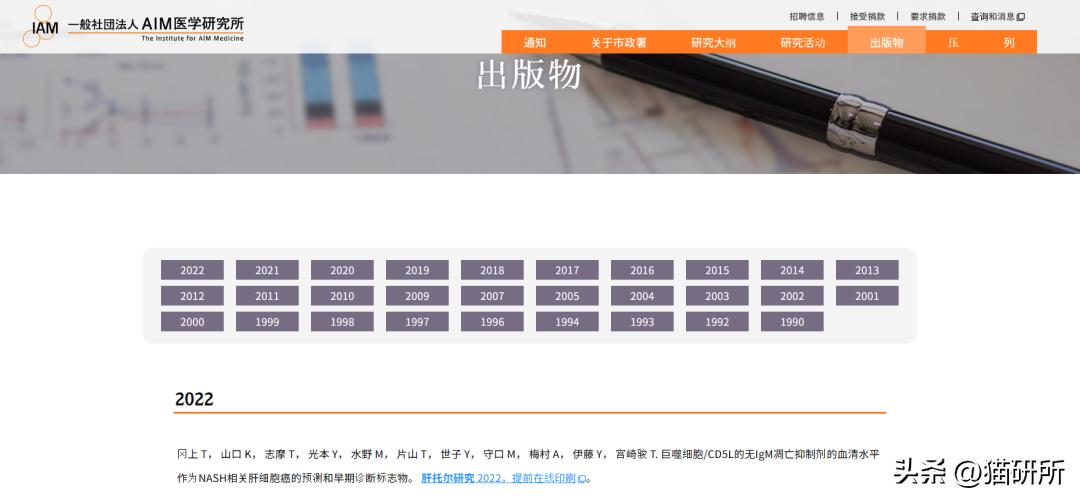The height and width of the screenshot is (501, 1080).
Task: Go to the 1999 publications section
Action: tap(267, 322)
